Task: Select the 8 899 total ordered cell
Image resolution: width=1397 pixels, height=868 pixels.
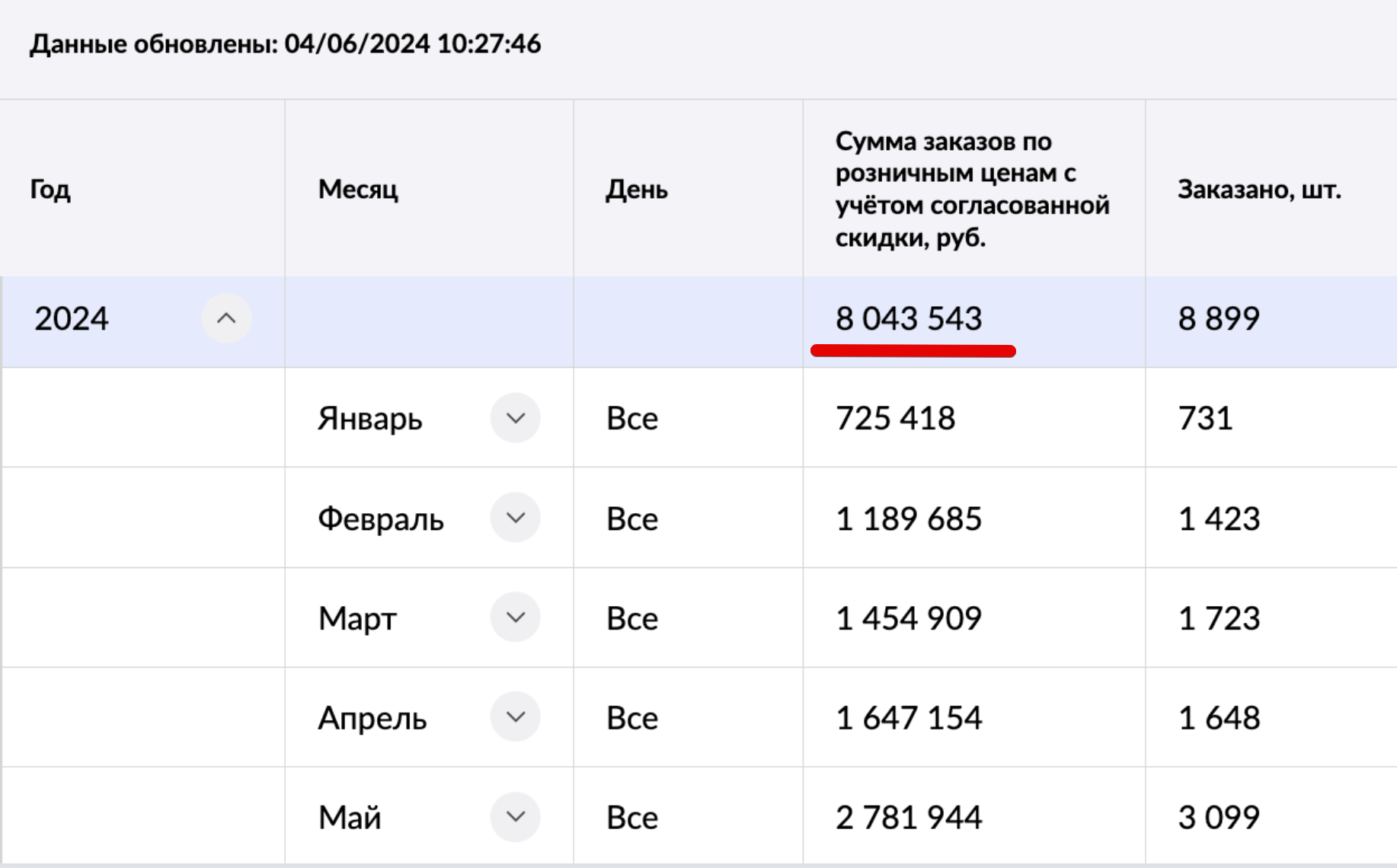Action: point(1218,318)
